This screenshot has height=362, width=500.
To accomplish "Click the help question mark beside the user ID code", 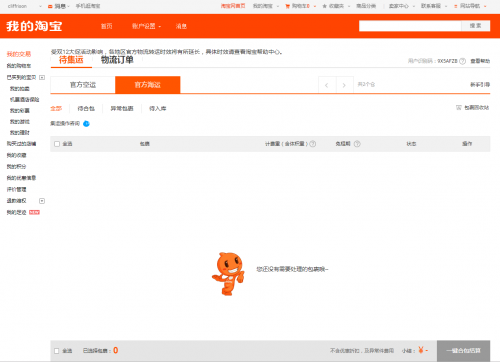I will (x=462, y=61).
